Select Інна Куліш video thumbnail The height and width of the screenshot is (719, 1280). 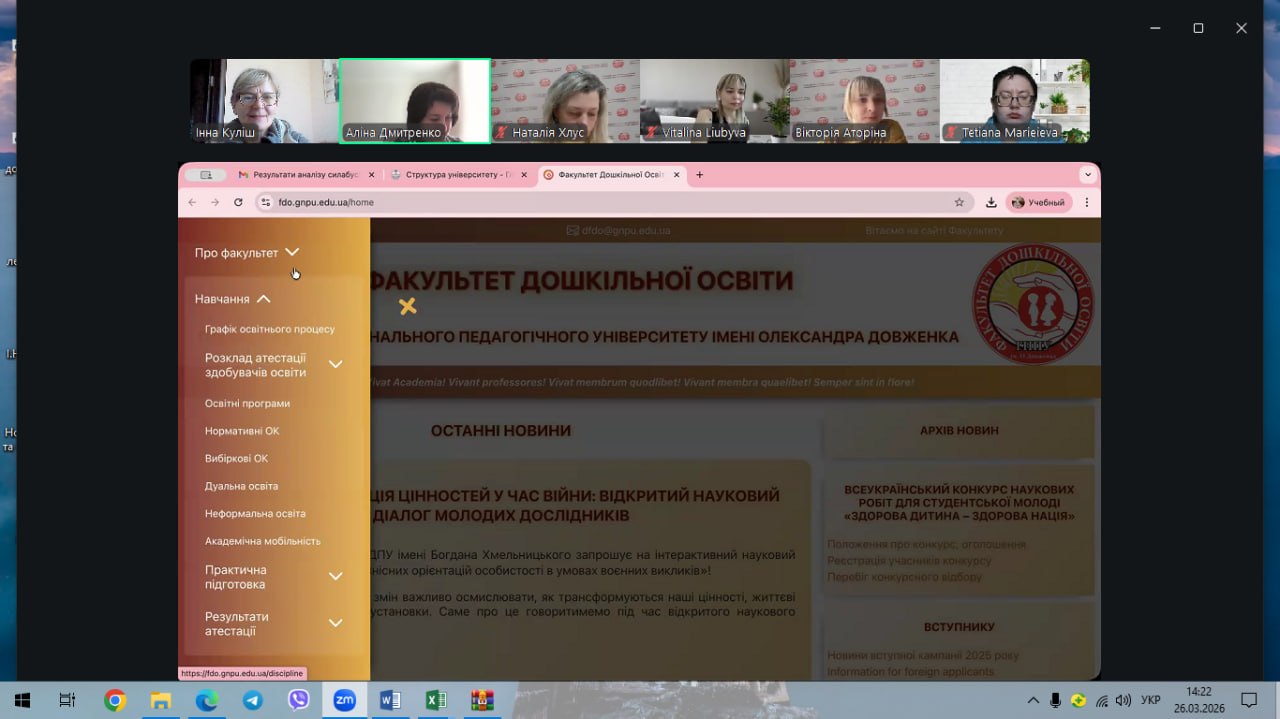tap(264, 101)
